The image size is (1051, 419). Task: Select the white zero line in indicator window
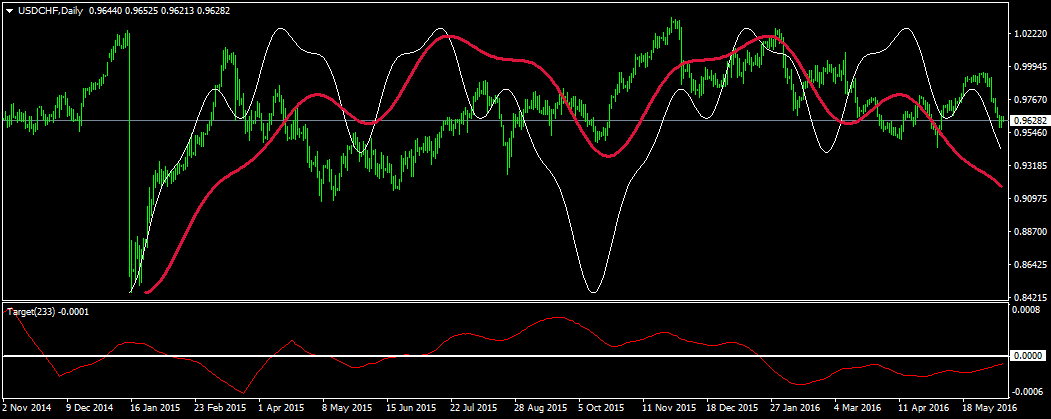click(500, 356)
